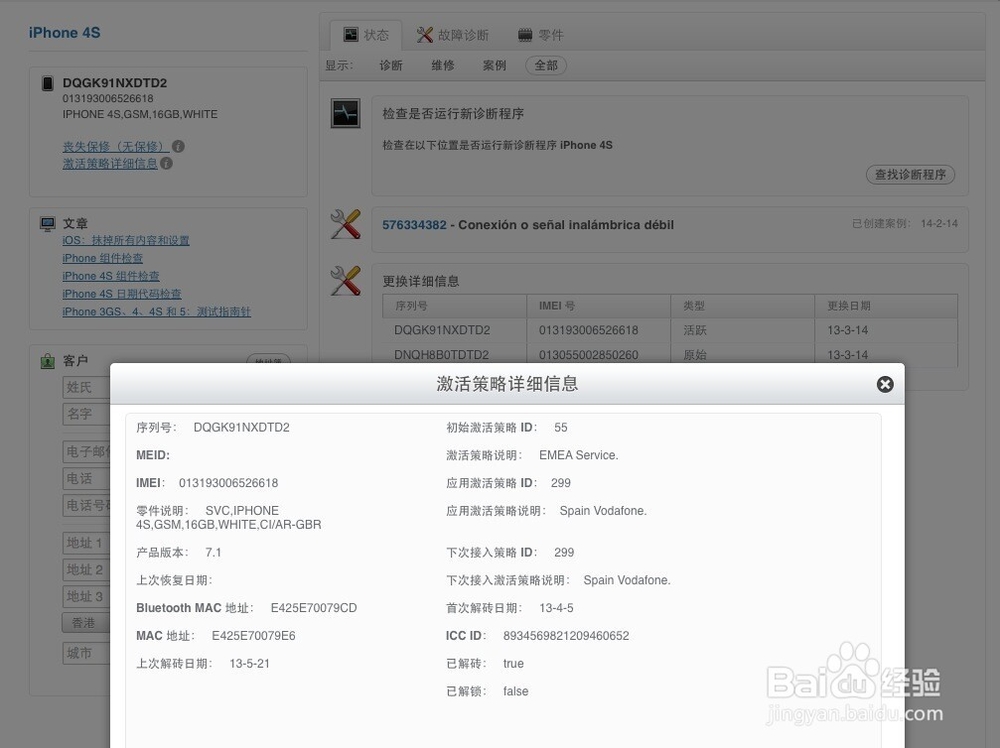Click the 电子邮件 input field
Screen dimensions: 1000x748
click(87, 451)
